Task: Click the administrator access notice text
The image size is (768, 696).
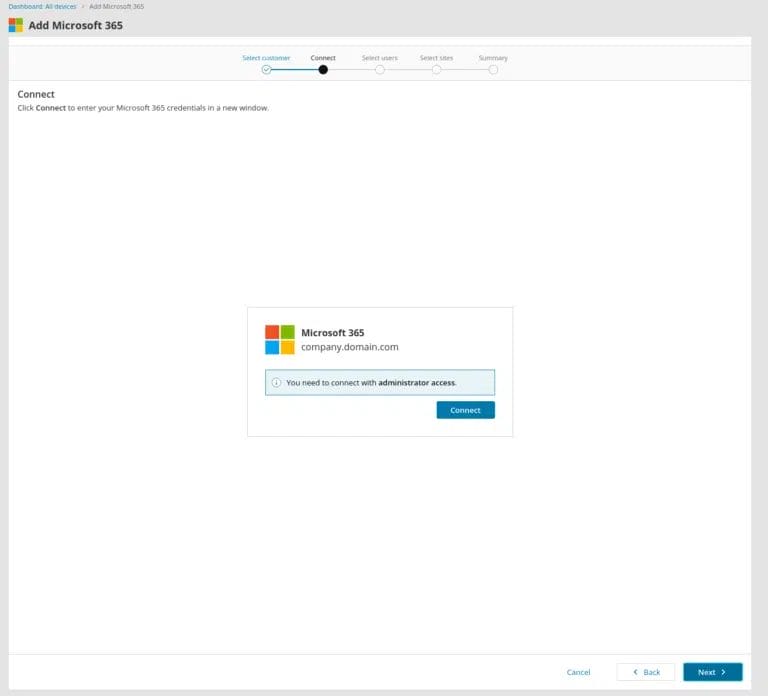Action: pos(371,383)
